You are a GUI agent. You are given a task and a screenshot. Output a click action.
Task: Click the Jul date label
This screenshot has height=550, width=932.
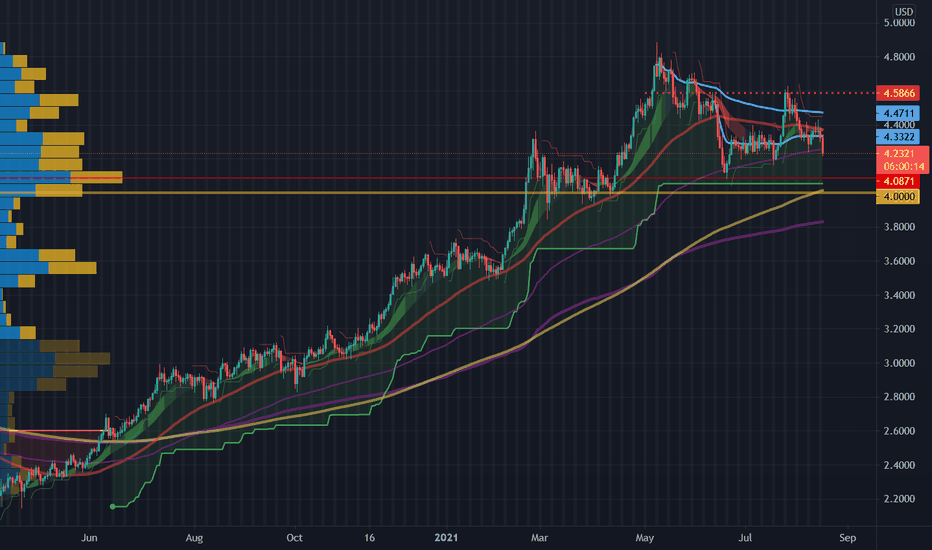[x=745, y=538]
